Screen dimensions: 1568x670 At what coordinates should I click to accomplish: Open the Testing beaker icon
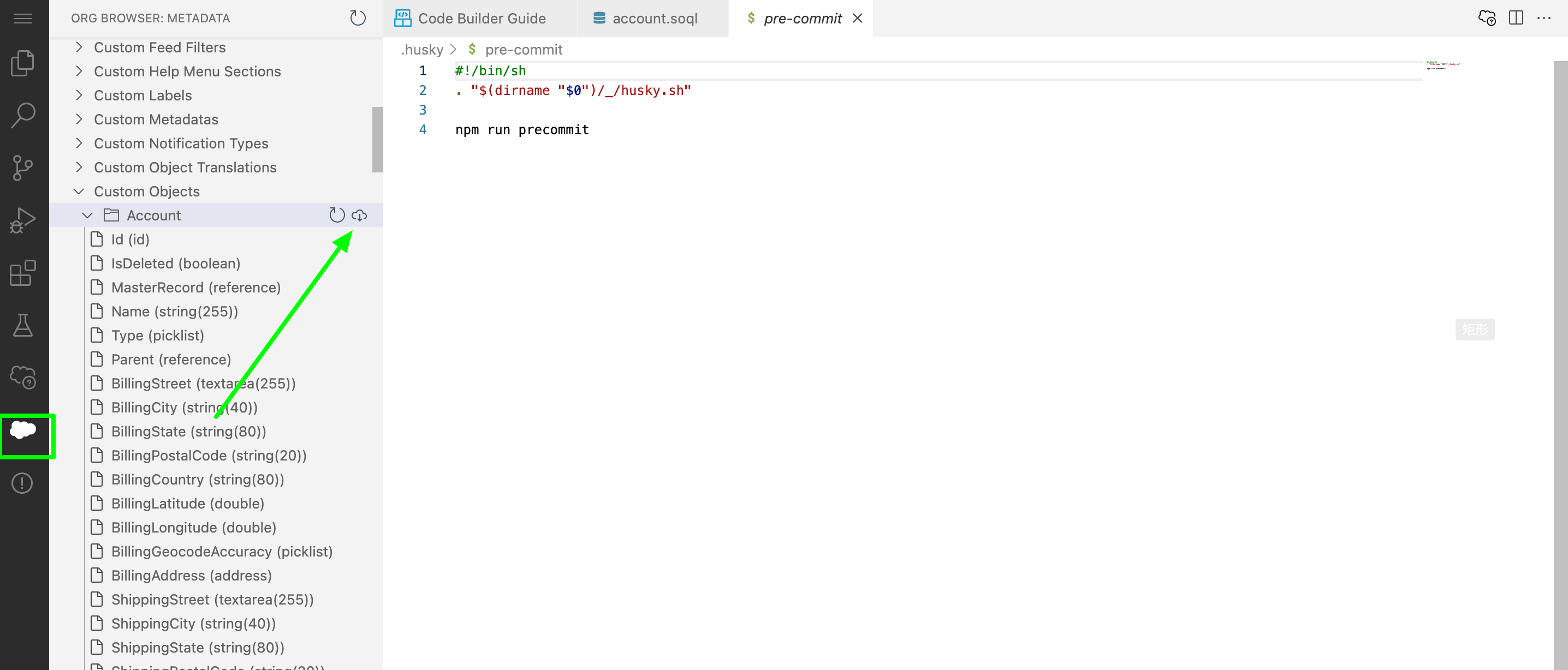22,326
